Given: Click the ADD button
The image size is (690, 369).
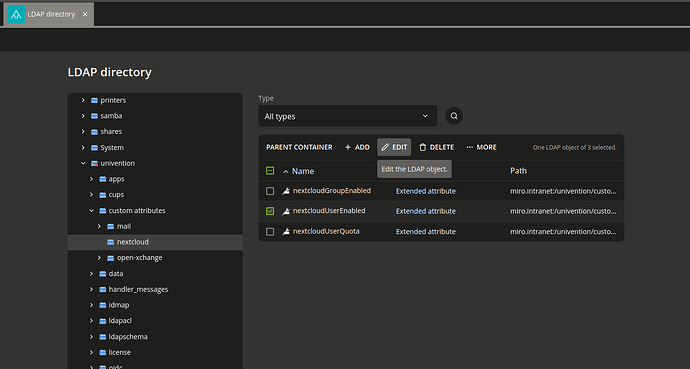Looking at the screenshot, I should [x=357, y=147].
